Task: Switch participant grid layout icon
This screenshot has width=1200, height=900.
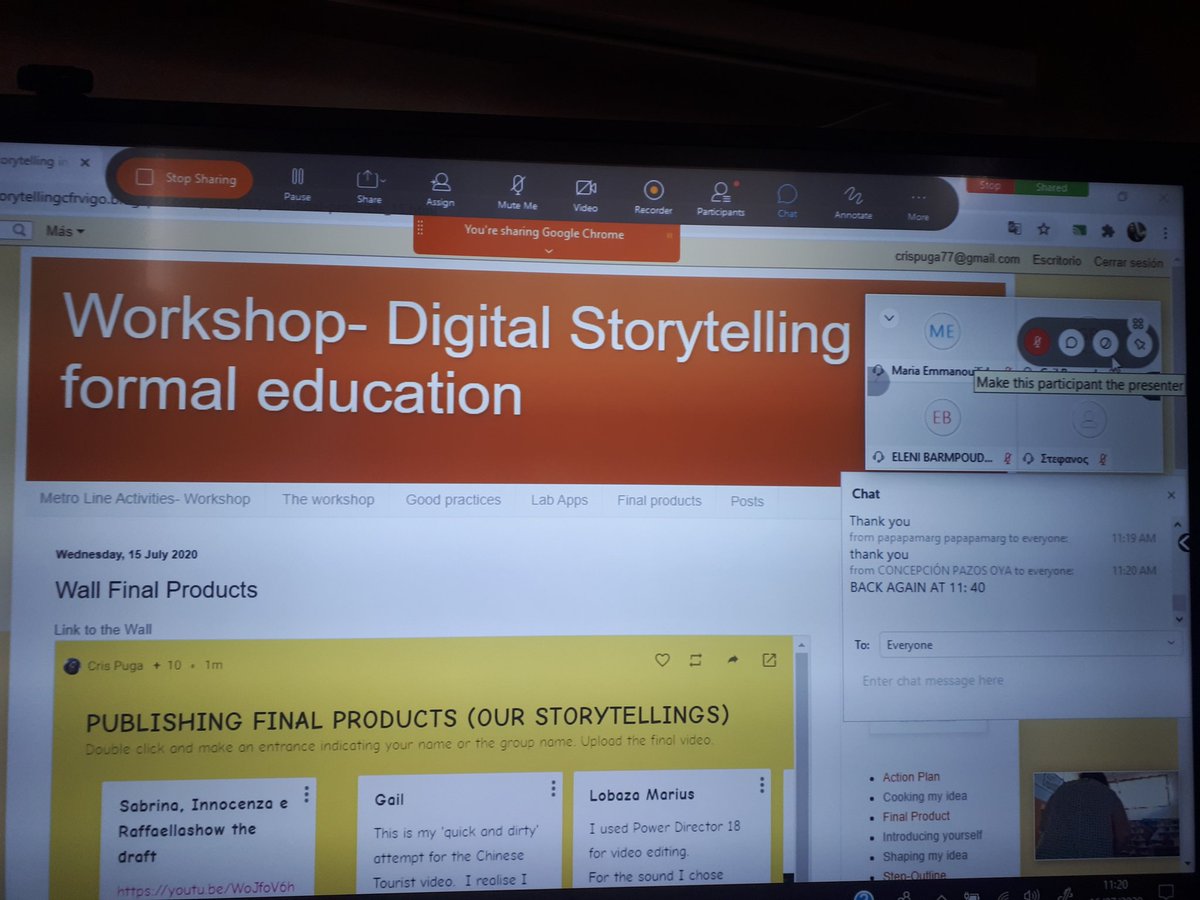Action: tap(1138, 323)
